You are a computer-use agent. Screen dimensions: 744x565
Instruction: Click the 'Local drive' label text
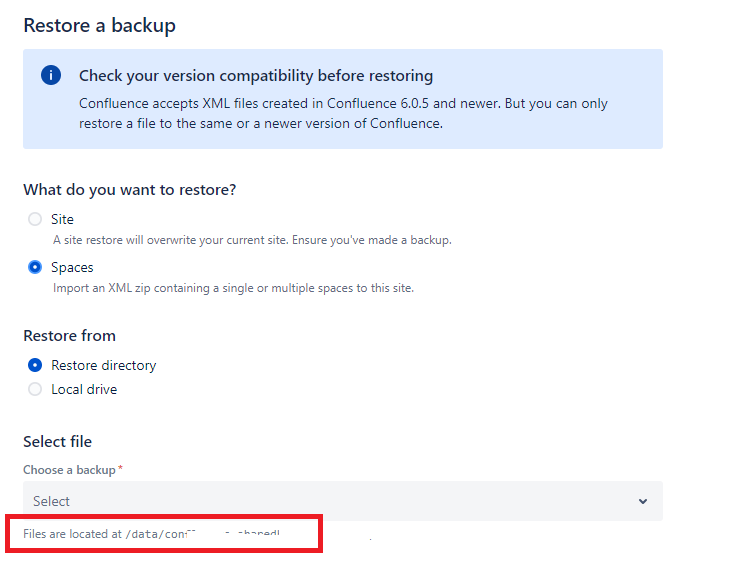click(x=84, y=389)
